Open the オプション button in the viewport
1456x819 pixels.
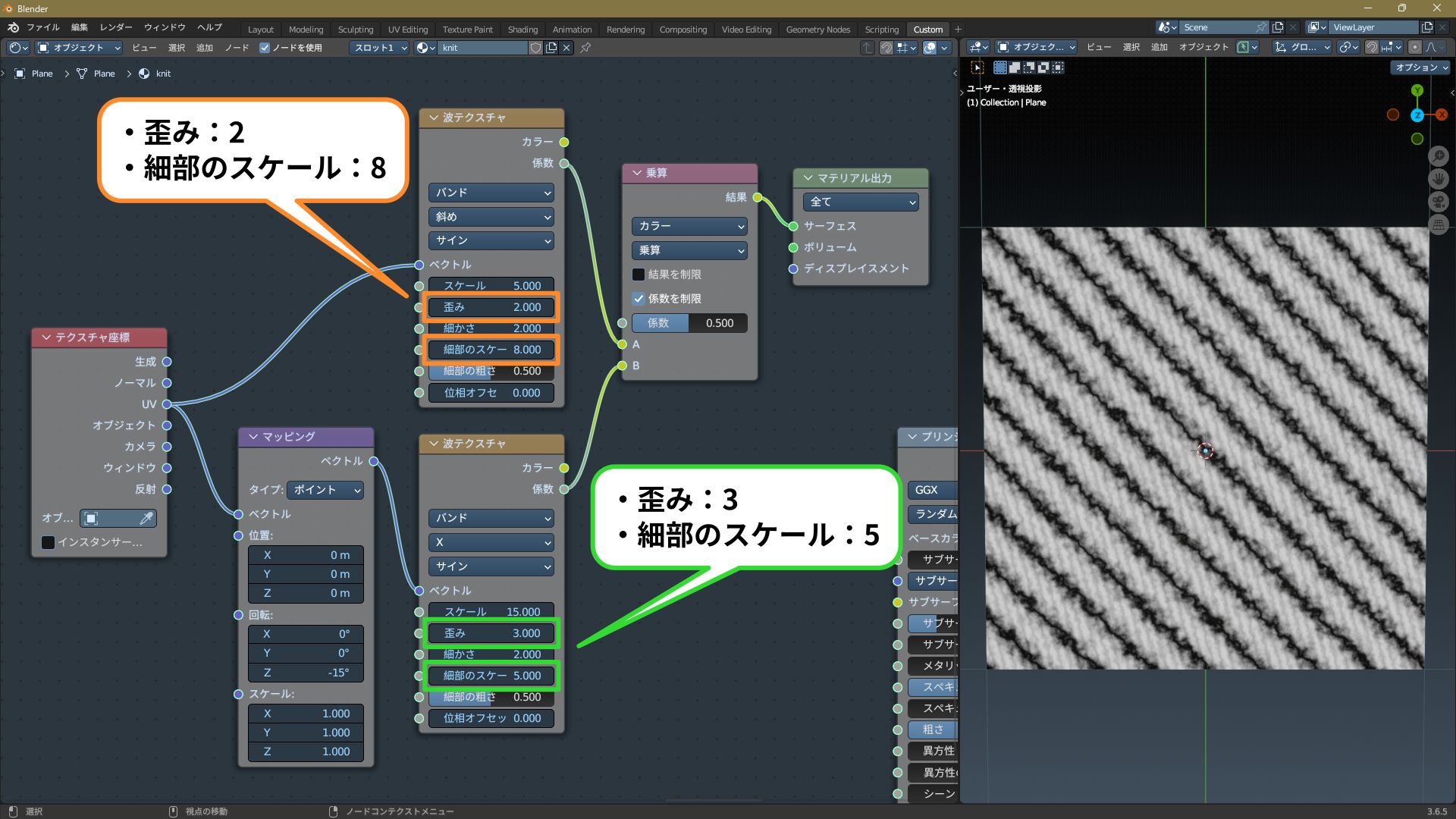click(x=1421, y=67)
